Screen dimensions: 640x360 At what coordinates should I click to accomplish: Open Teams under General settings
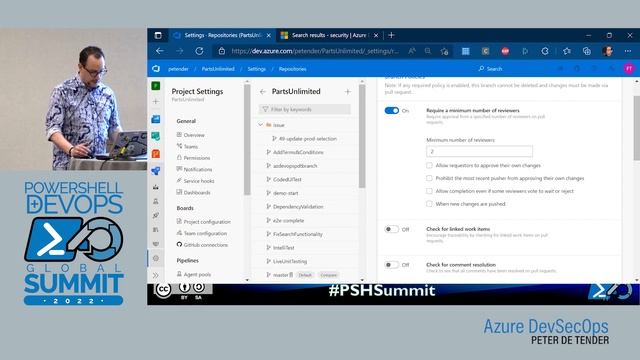tap(191, 147)
